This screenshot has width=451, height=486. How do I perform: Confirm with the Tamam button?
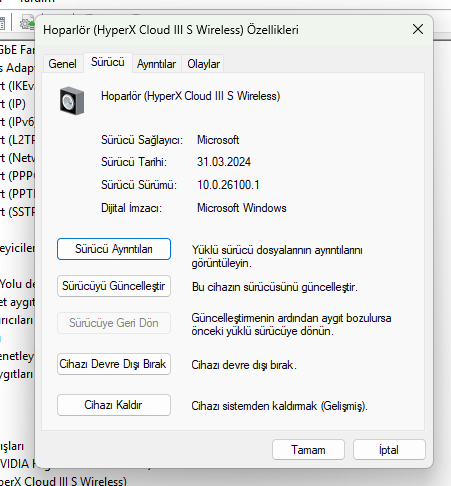[308, 450]
